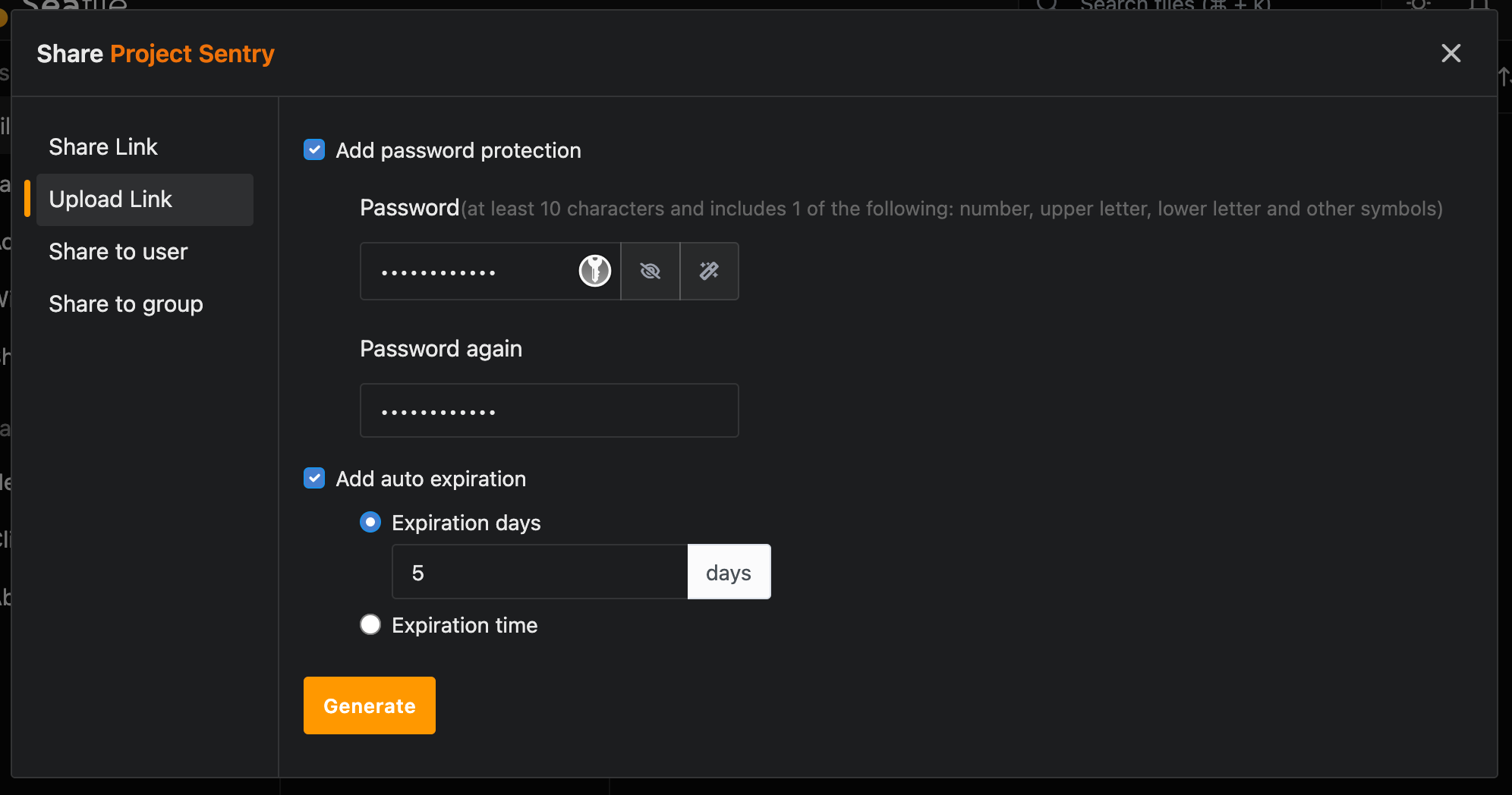Click the expiration days number field
The width and height of the screenshot is (1512, 795).
point(540,572)
